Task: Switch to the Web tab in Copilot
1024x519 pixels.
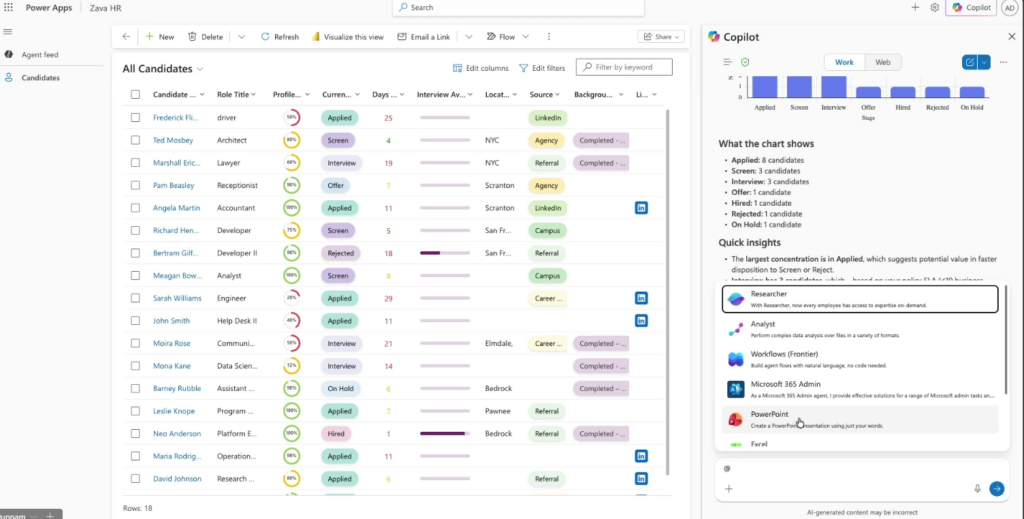Action: [x=882, y=62]
